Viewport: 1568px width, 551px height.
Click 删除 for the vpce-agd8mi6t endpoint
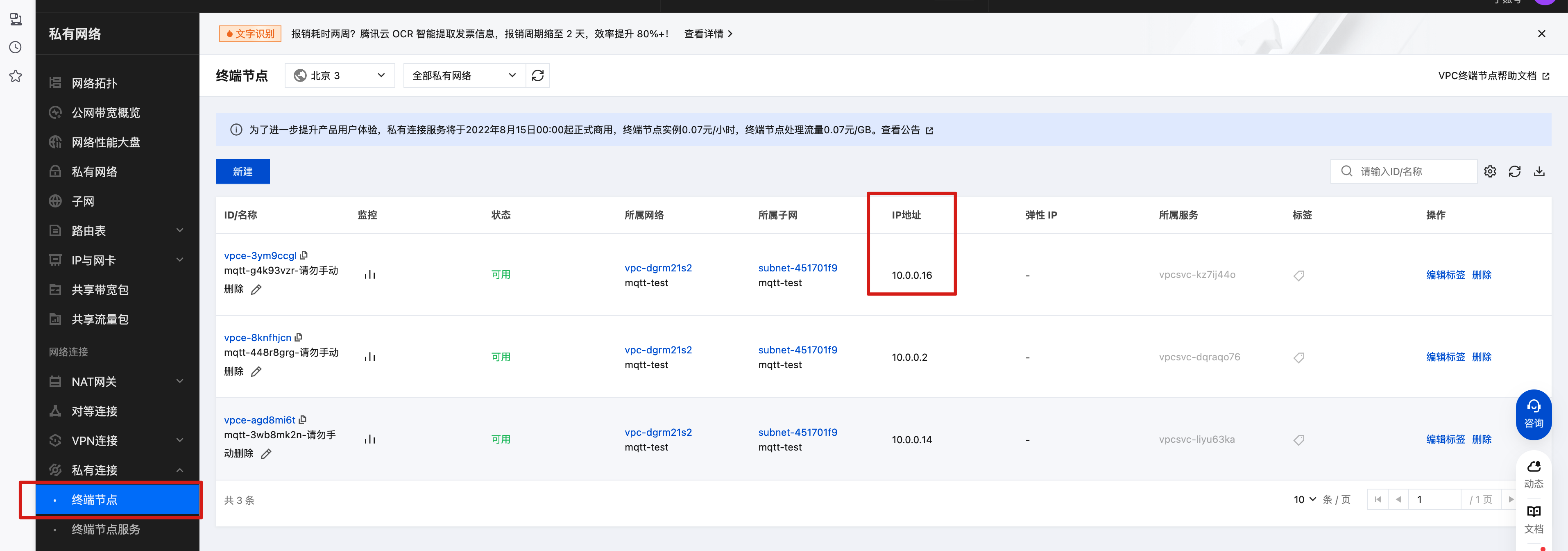1481,439
